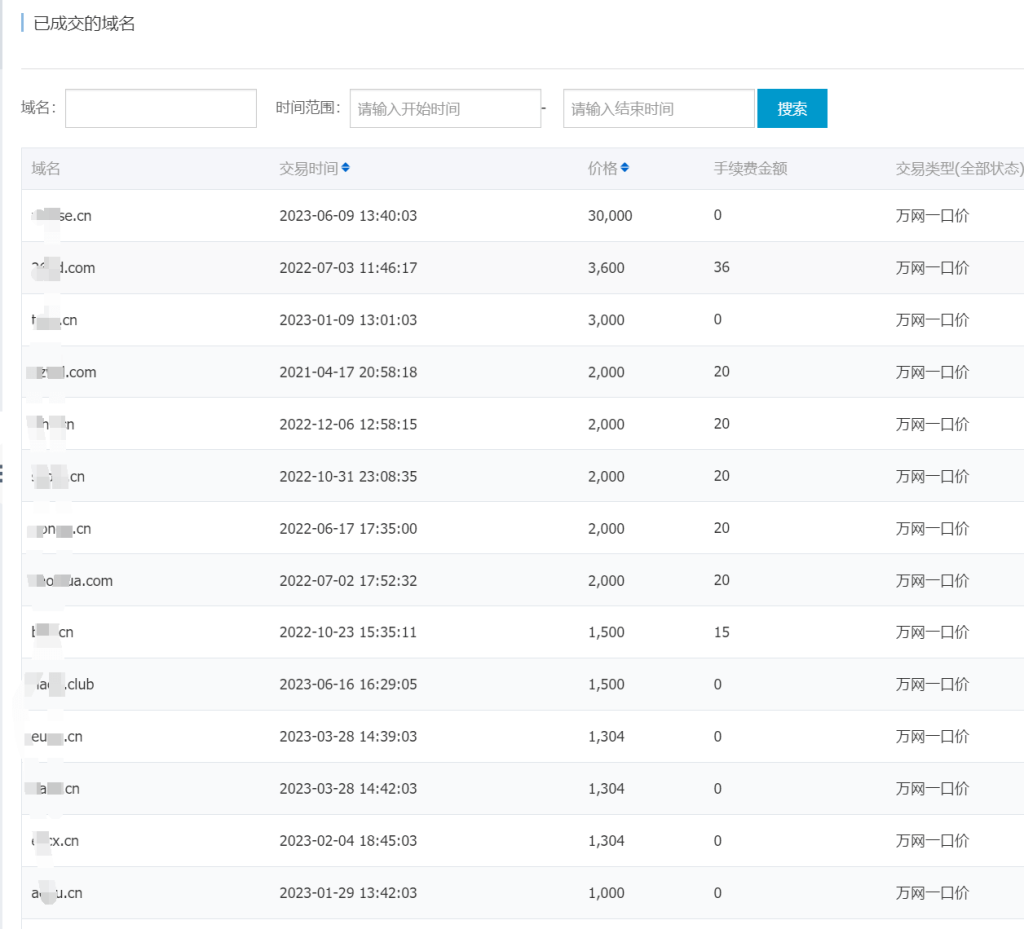Open the end time picker 请输入结束时间
Screen dimensions: 1024x929
point(658,109)
